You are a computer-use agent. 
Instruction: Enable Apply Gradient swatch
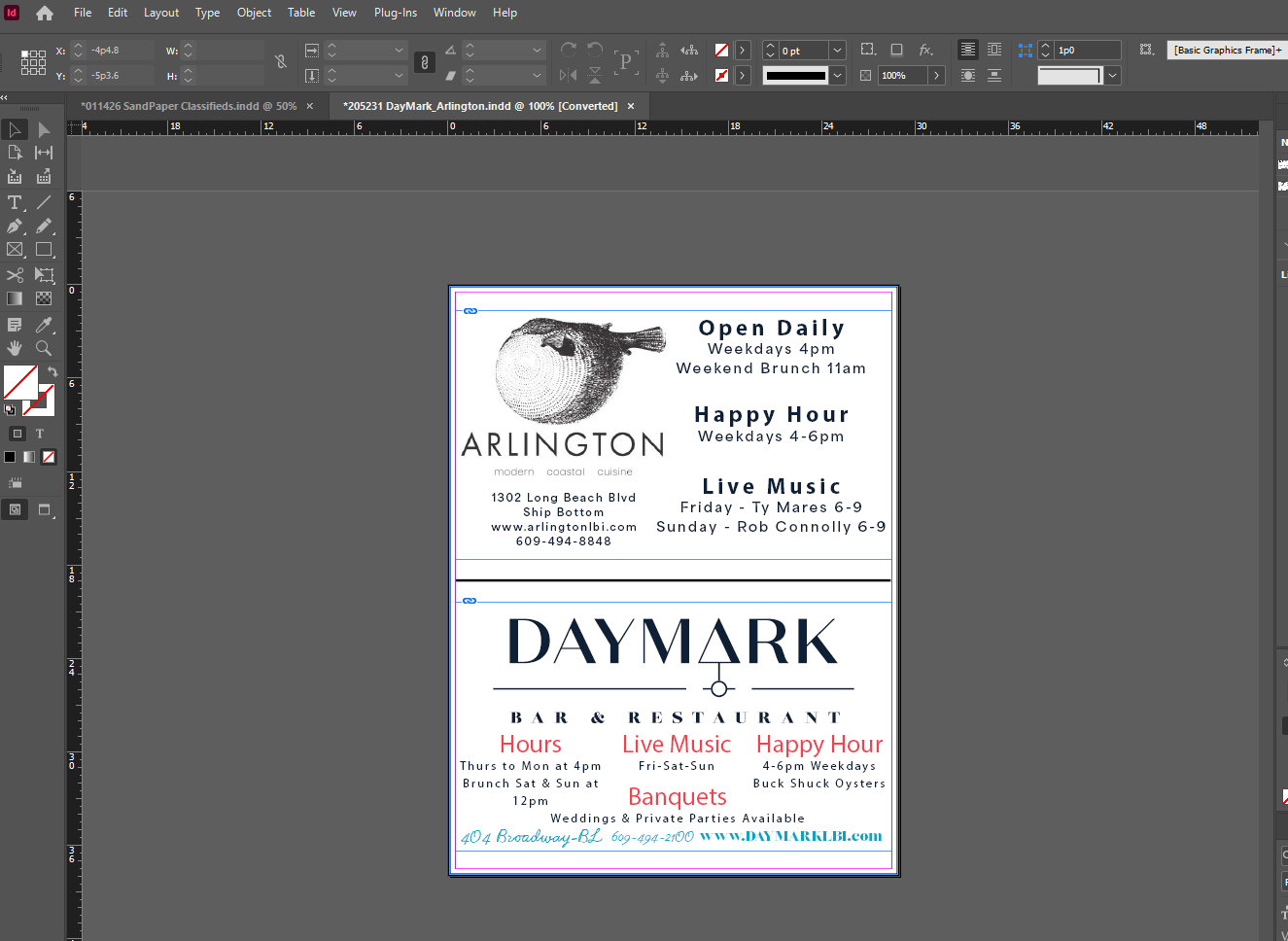[29, 457]
